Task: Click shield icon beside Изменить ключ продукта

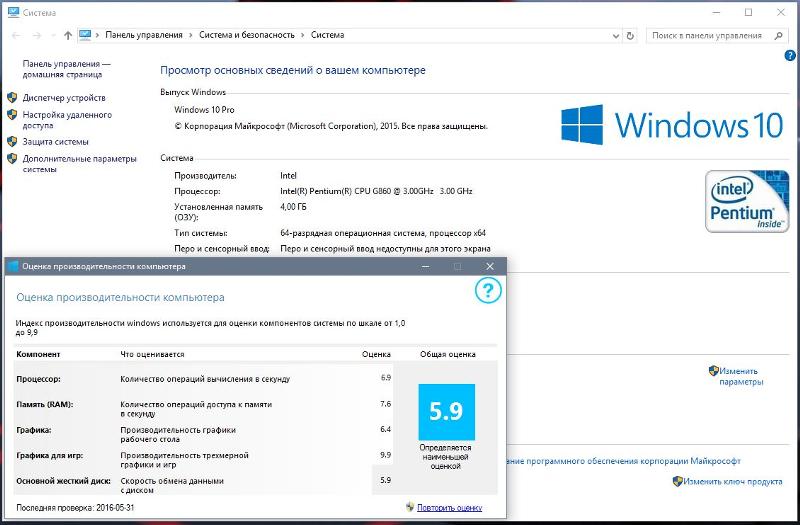Action: pos(678,481)
